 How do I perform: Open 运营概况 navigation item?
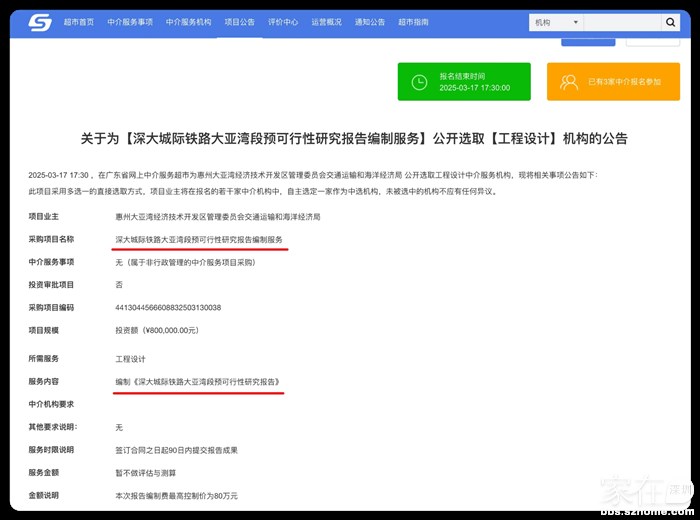(x=326, y=22)
